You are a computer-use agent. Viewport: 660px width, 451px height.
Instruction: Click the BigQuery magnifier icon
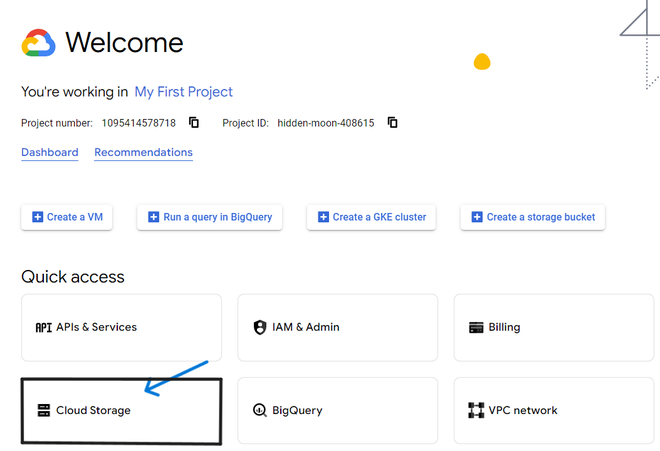pyautogui.click(x=260, y=410)
